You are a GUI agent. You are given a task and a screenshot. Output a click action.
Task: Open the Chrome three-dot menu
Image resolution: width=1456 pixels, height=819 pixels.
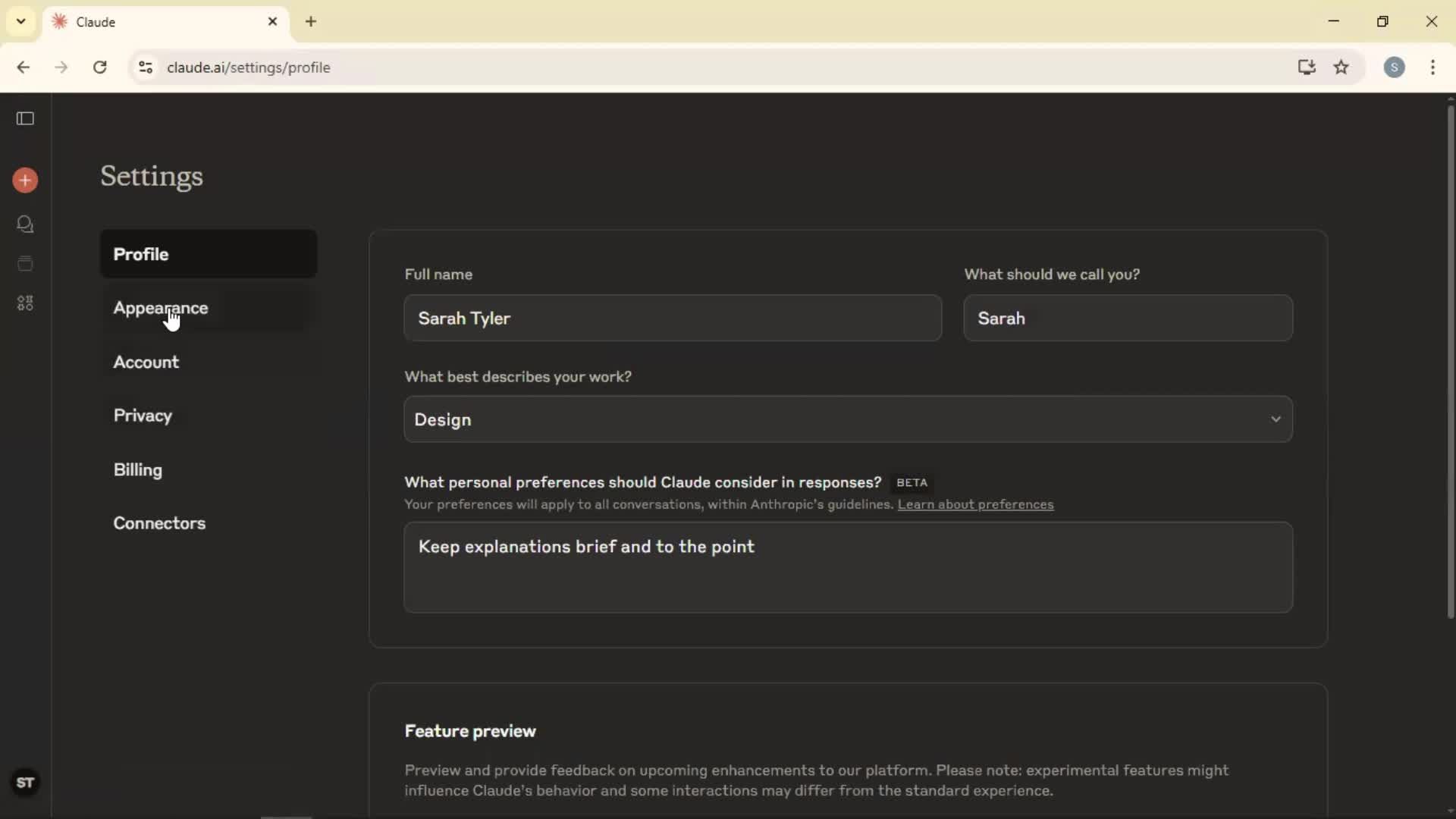pyautogui.click(x=1432, y=67)
